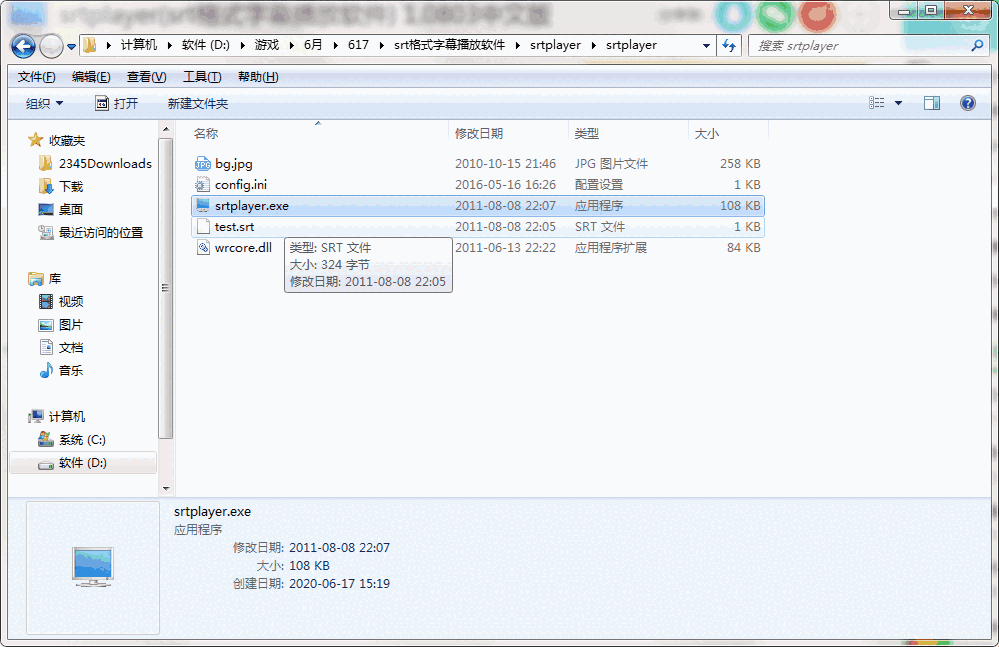Open the change view dropdown arrow

tap(895, 102)
